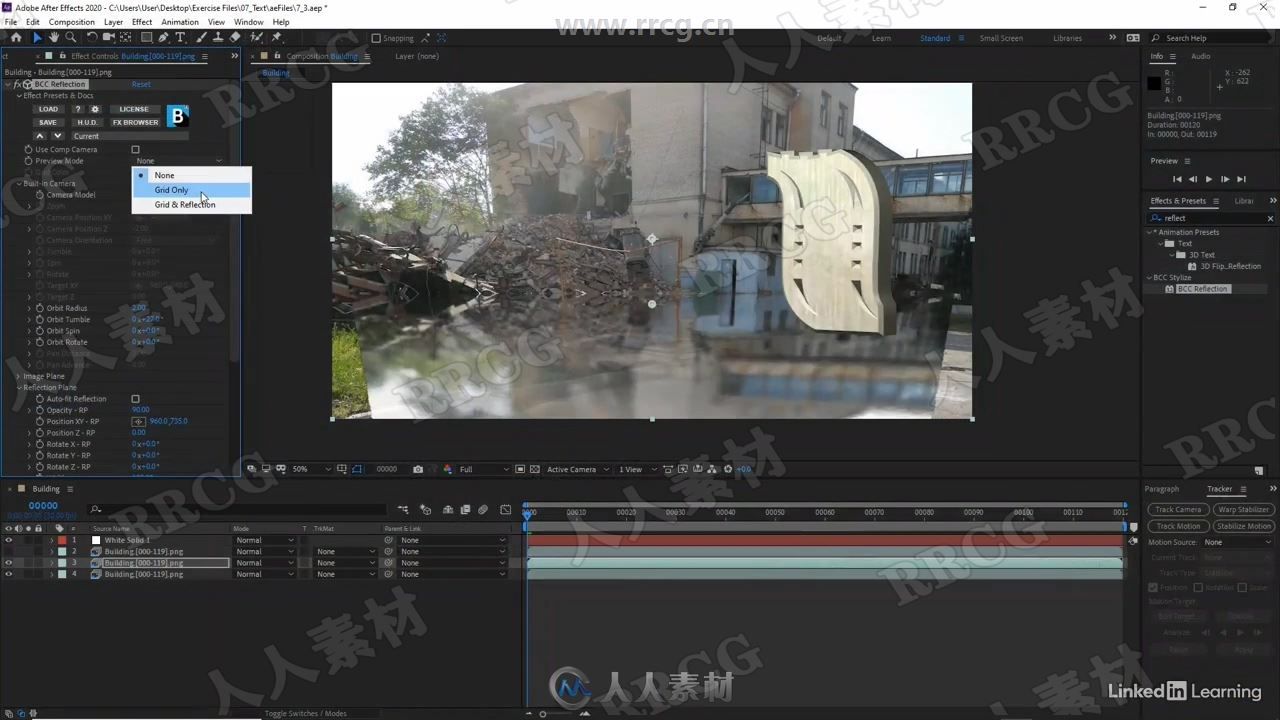
Task: Click Reset for BCC Reflection
Action: point(141,84)
